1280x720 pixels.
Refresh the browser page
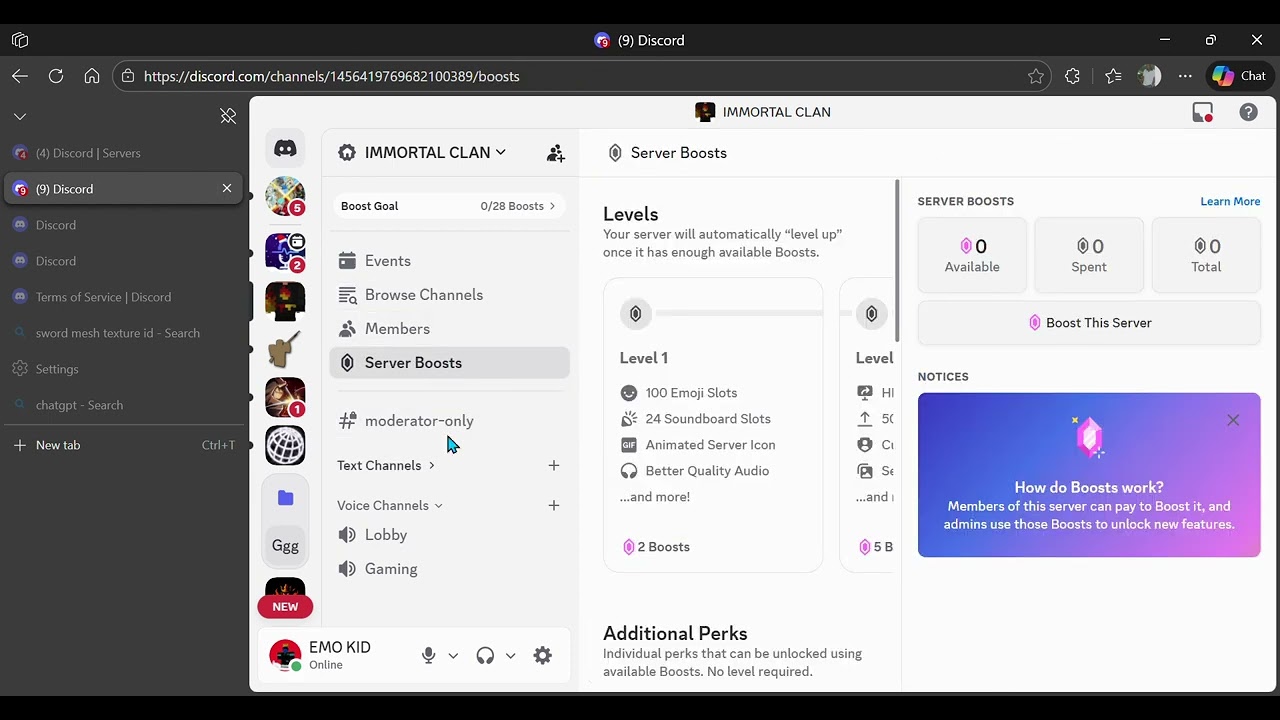coord(56,76)
